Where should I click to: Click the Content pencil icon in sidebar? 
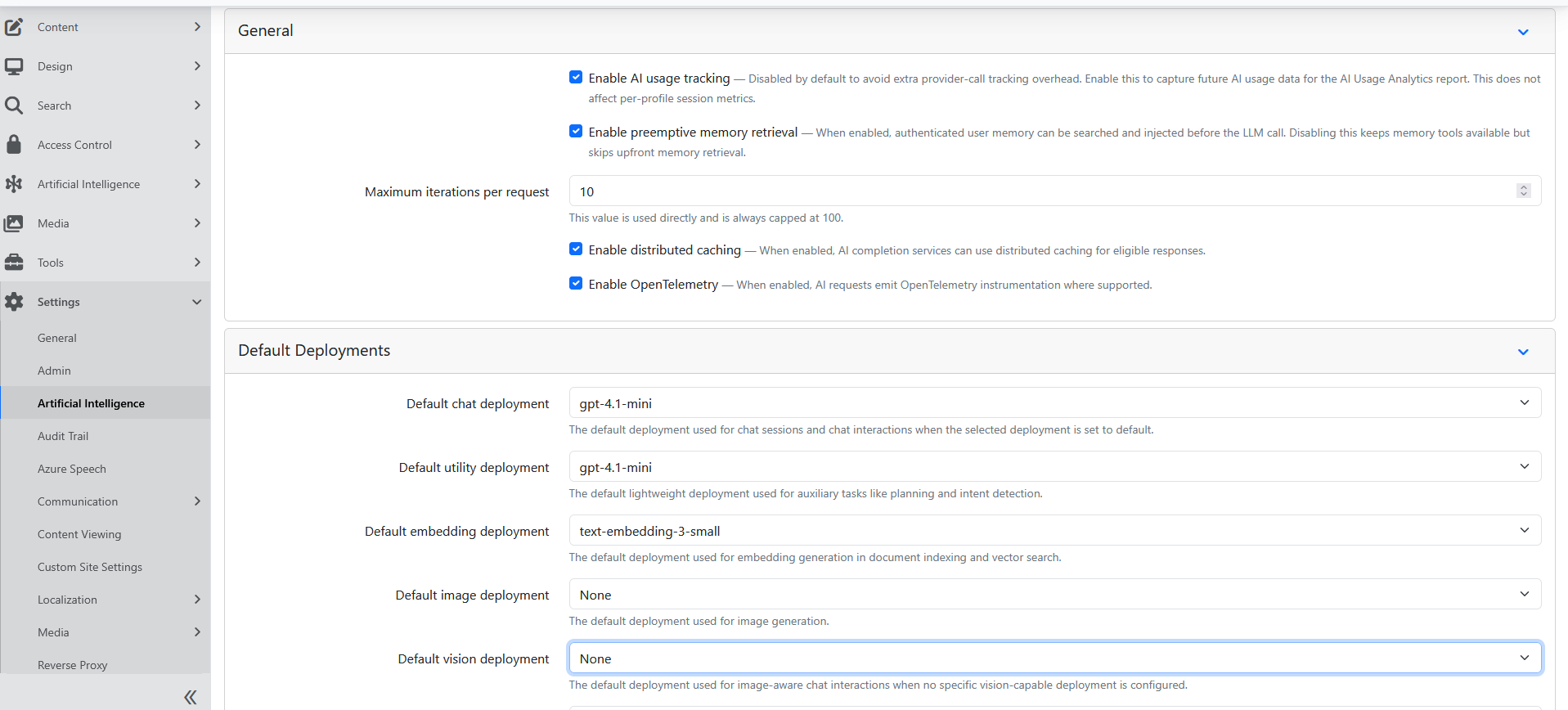coord(14,27)
